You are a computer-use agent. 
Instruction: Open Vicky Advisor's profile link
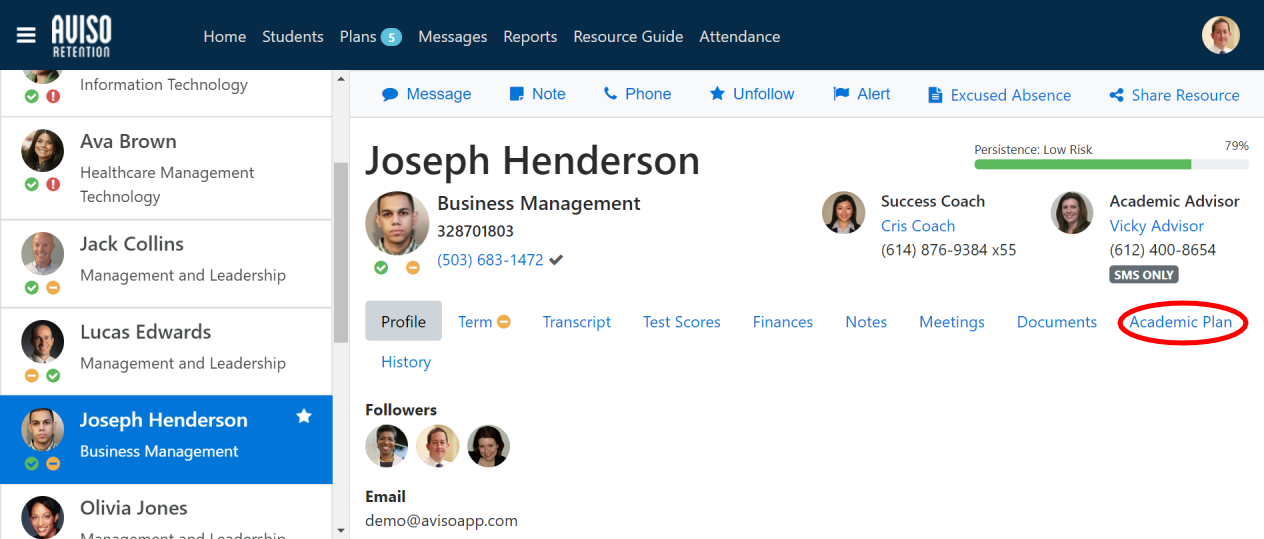tap(1157, 226)
